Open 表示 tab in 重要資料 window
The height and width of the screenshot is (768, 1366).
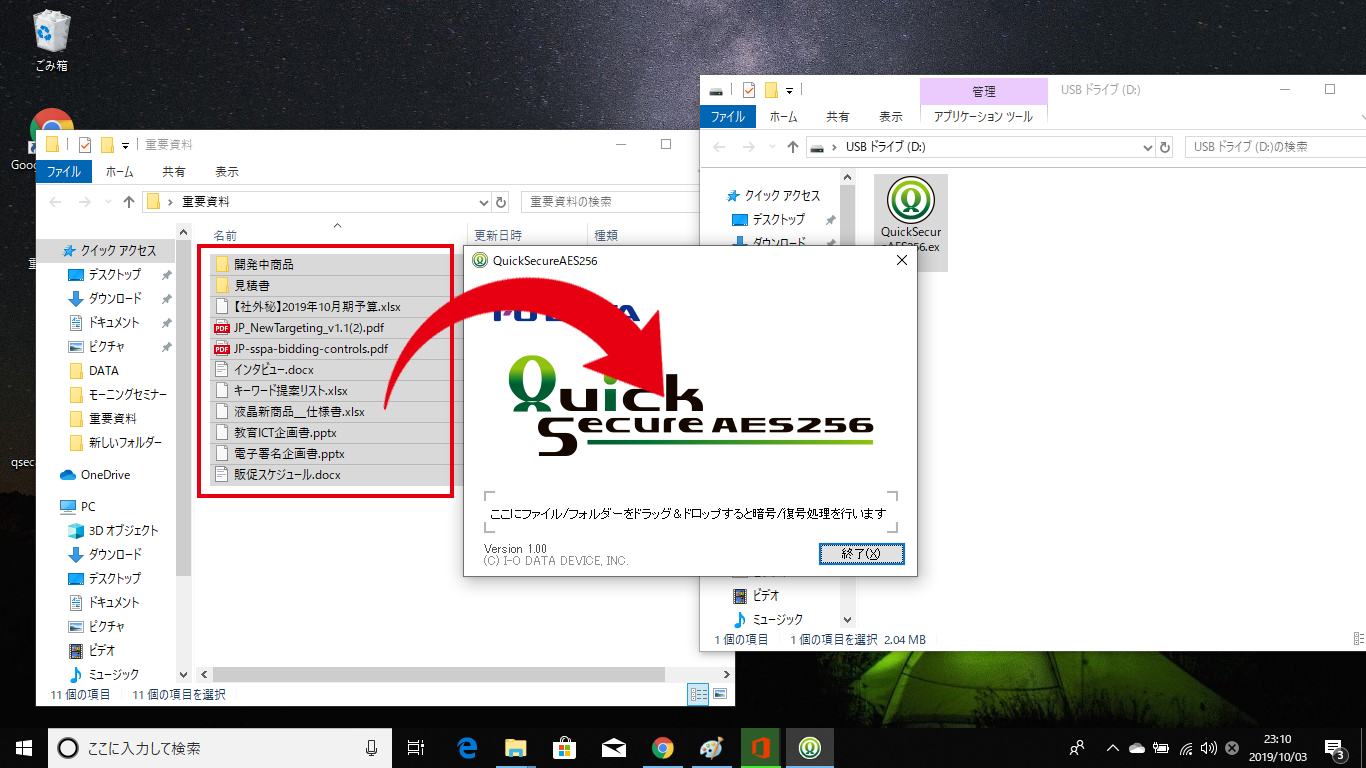(227, 172)
